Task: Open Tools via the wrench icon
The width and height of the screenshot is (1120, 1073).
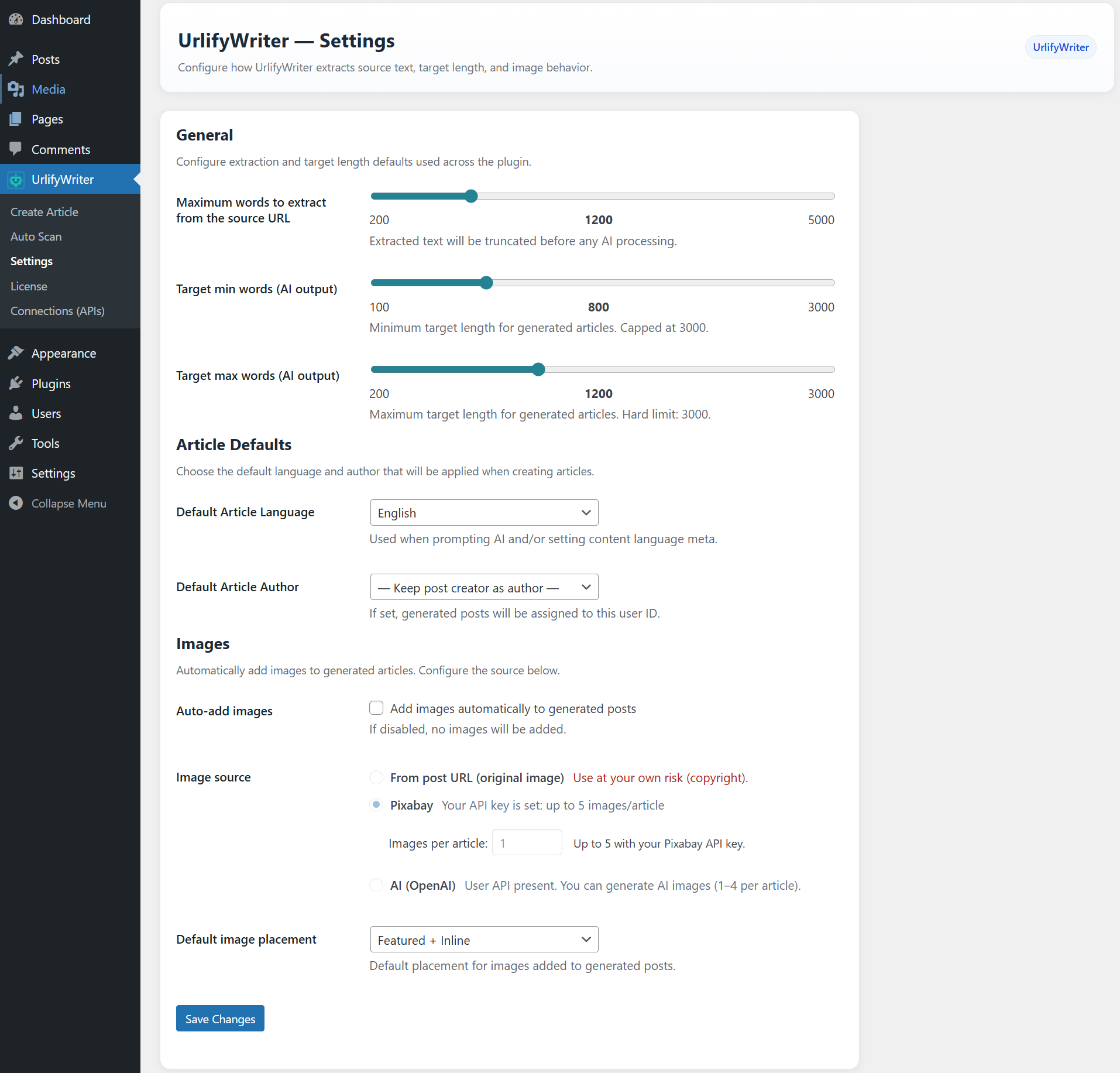Action: pyautogui.click(x=16, y=443)
